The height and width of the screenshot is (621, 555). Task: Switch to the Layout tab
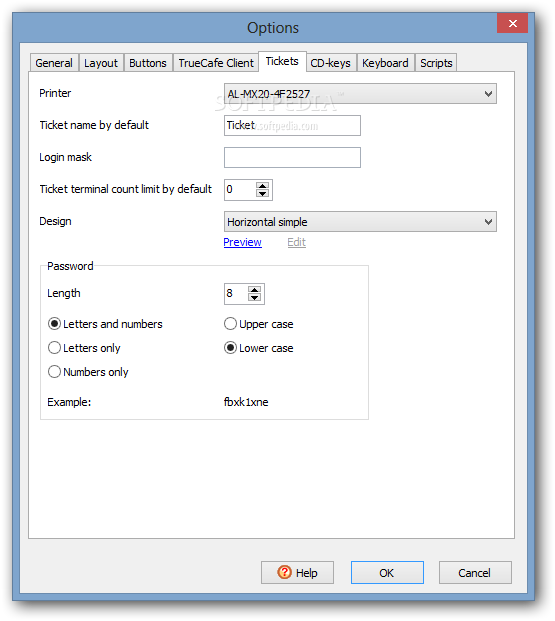coord(101,63)
